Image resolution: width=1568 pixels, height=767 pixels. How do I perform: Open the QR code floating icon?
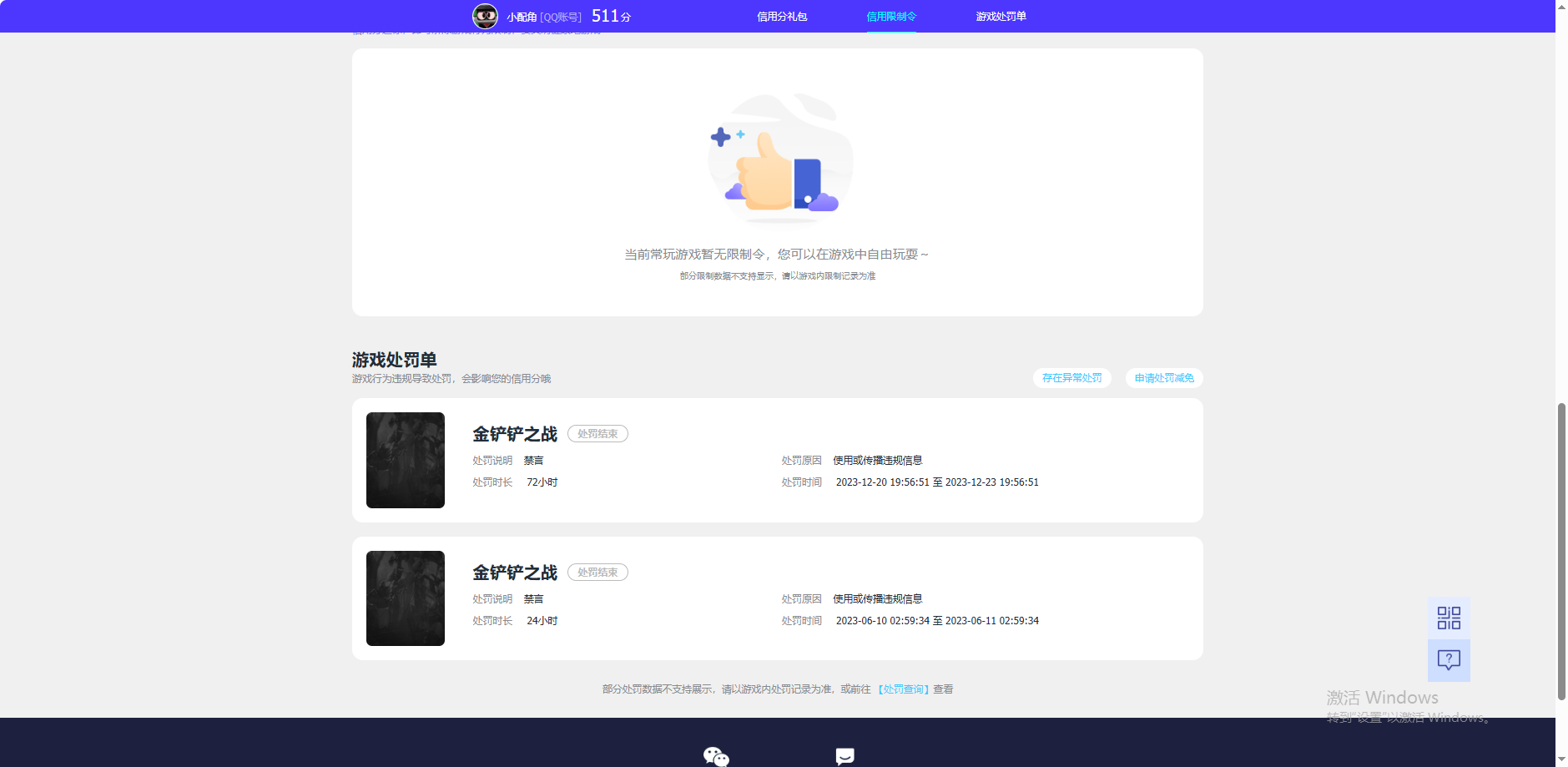[1449, 618]
